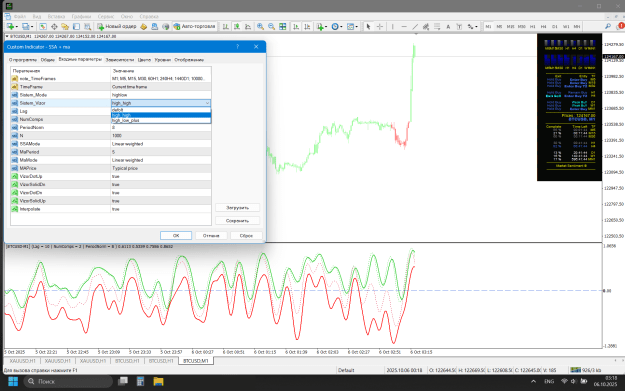This screenshot has width=625, height=391.
Task: Select the trendline drawing tool
Action: pyautogui.click(x=415, y=26)
